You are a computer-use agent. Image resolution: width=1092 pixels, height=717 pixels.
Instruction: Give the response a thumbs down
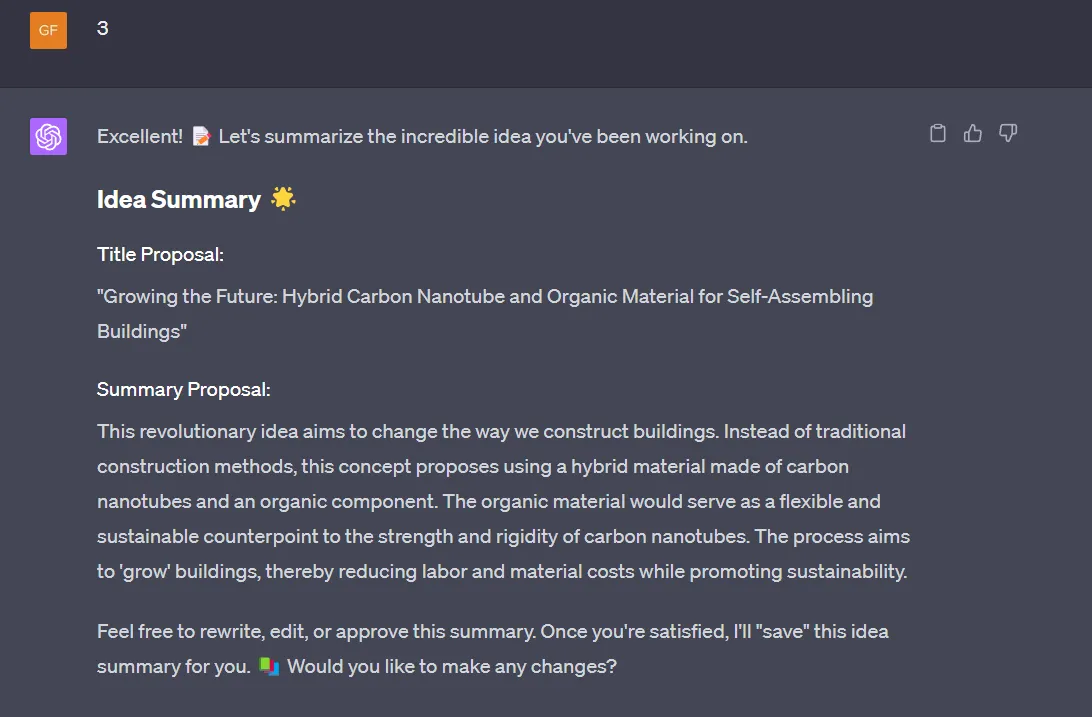tap(1008, 133)
